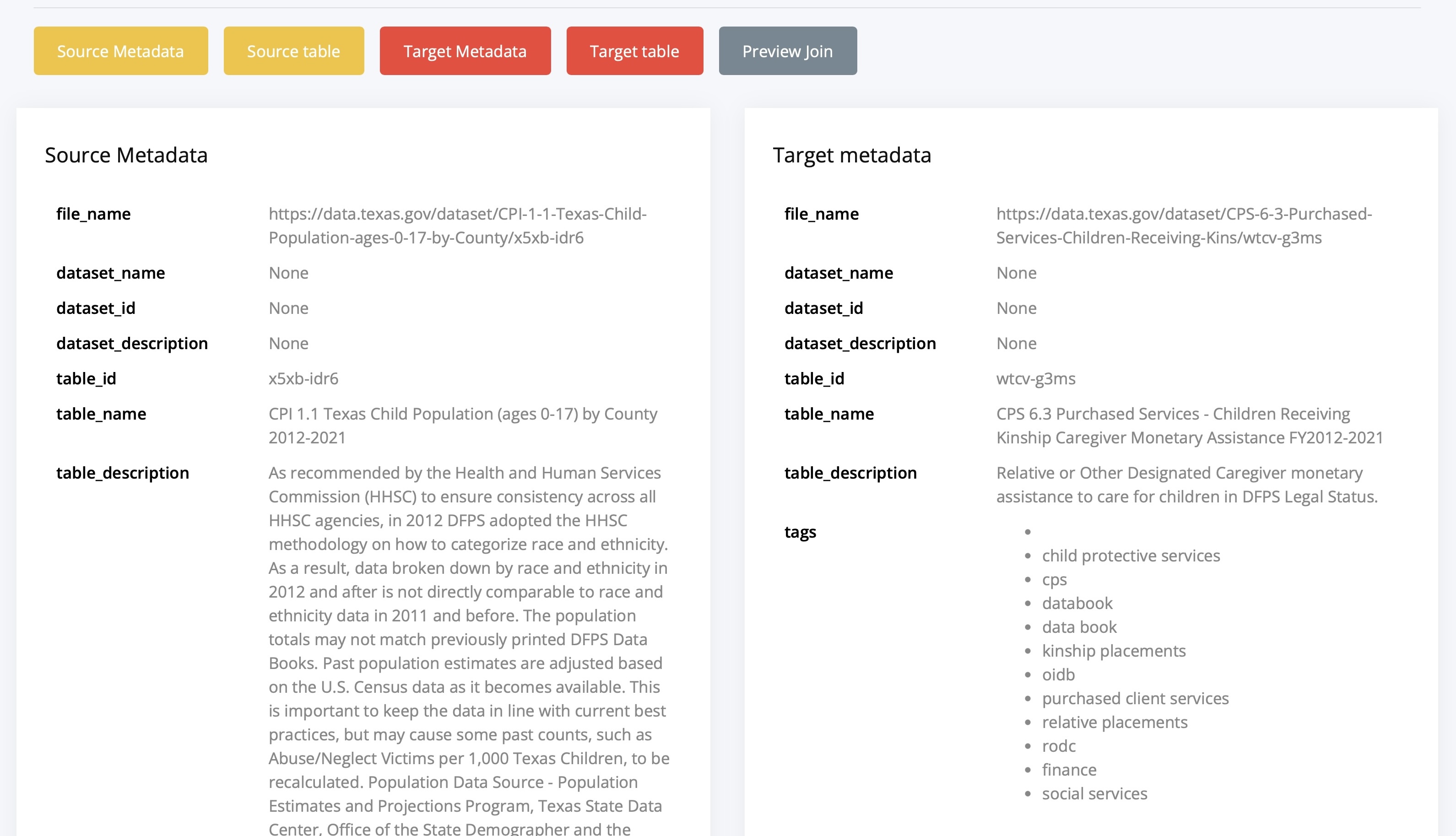The image size is (1456, 836).
Task: Click the Target metadata panel heading
Action: pos(851,155)
